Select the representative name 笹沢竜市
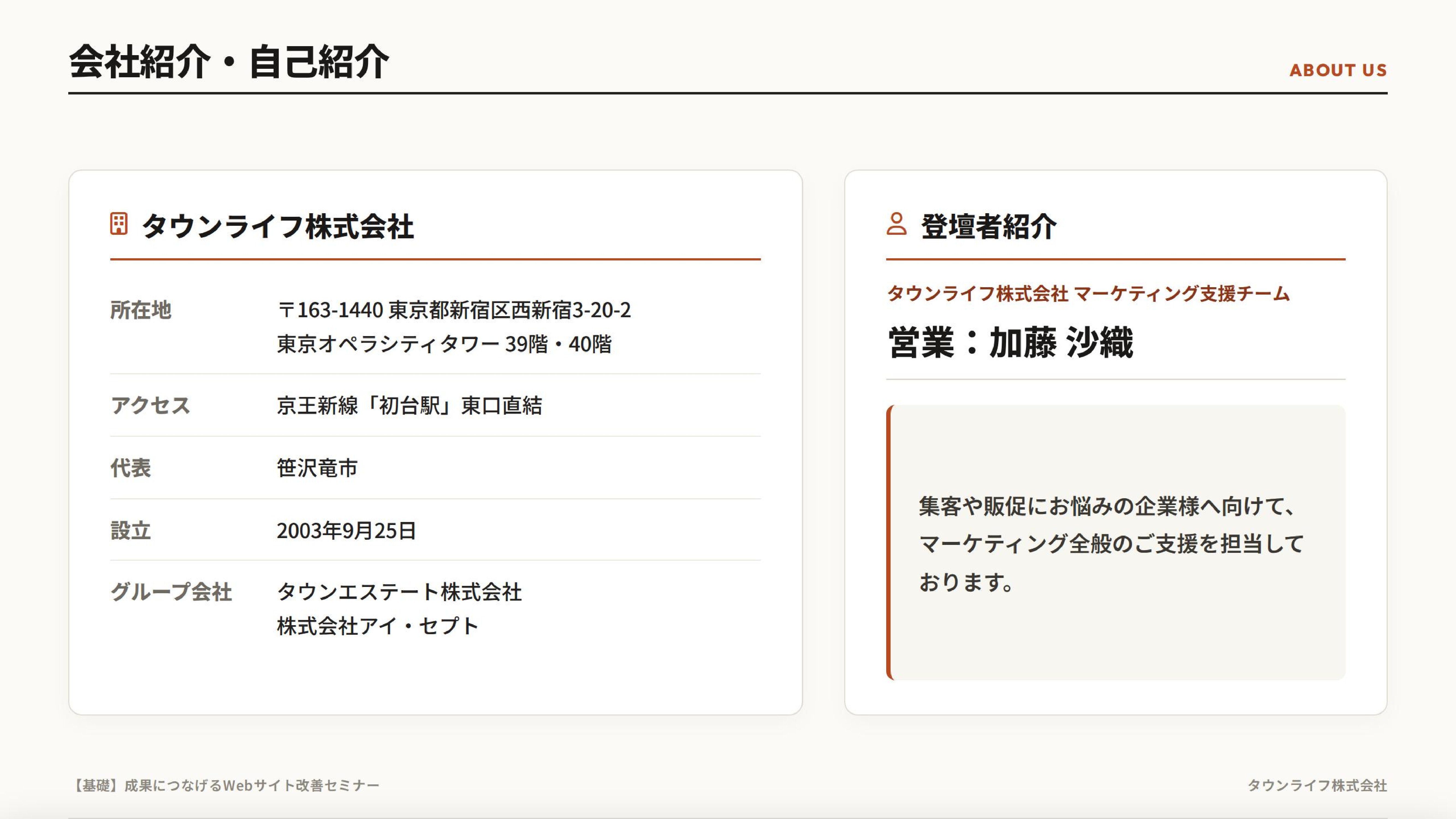1456x819 pixels. (317, 468)
